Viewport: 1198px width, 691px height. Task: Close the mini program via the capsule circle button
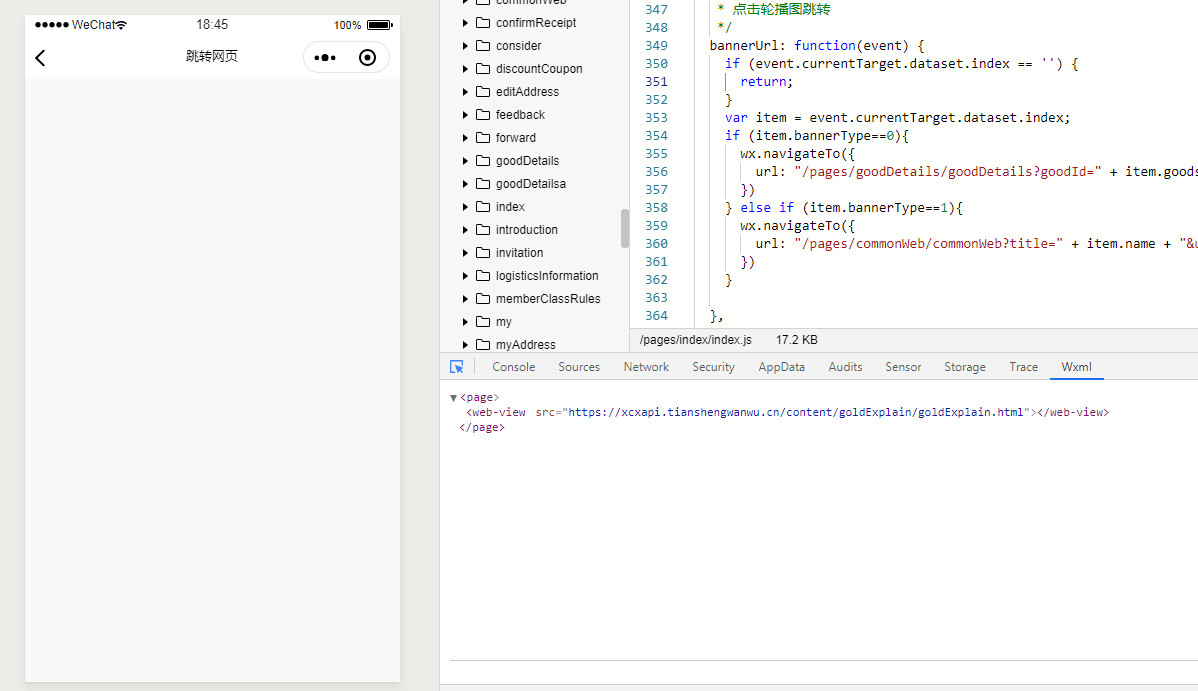pos(367,57)
